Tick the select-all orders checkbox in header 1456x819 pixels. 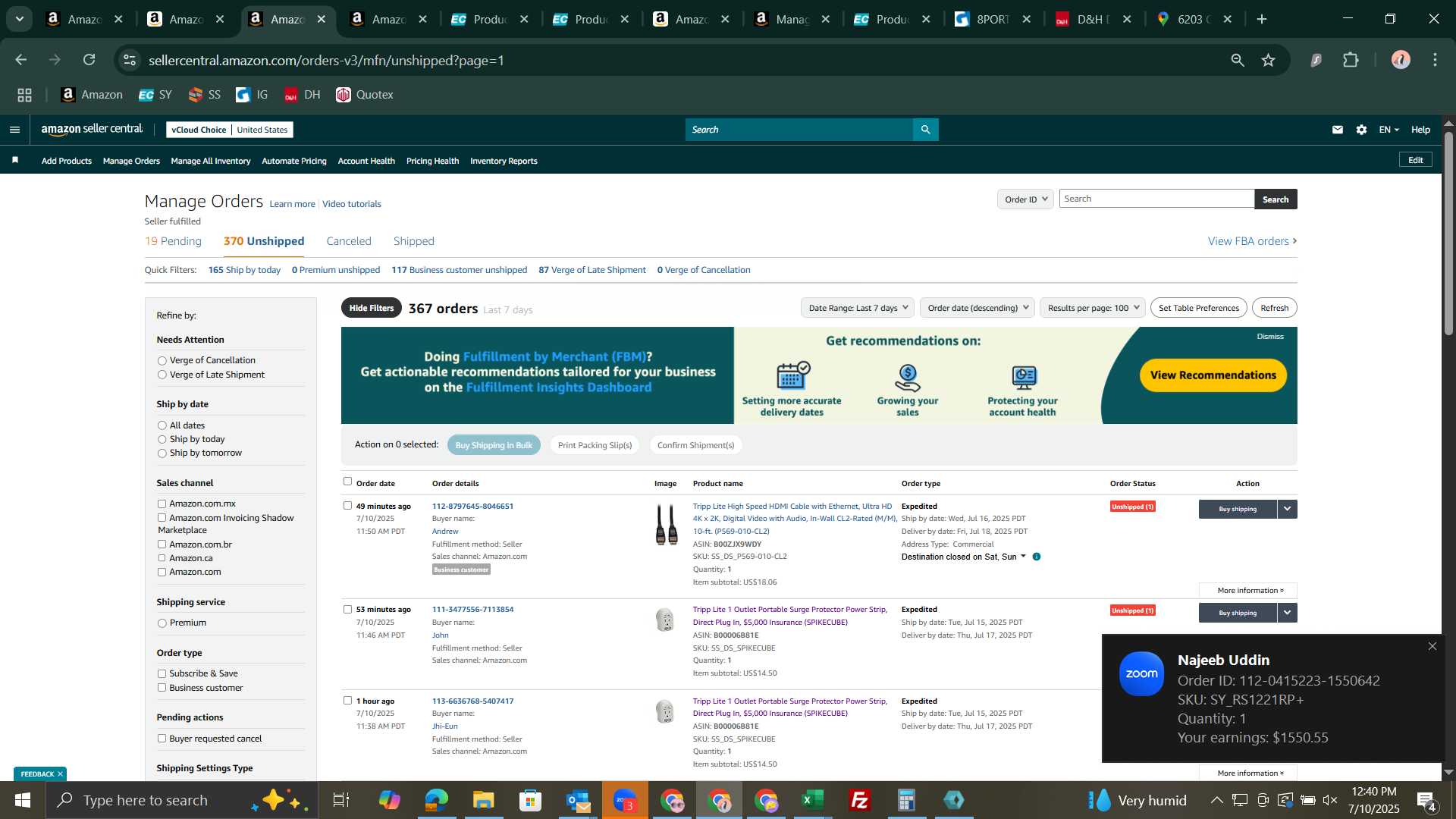pyautogui.click(x=347, y=482)
